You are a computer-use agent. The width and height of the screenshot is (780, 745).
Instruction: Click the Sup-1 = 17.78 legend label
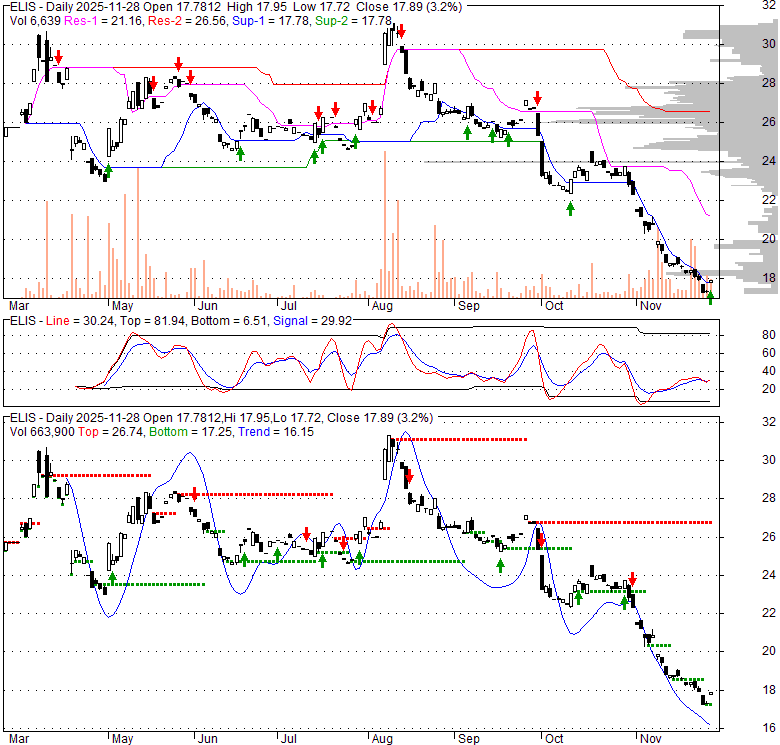271,21
